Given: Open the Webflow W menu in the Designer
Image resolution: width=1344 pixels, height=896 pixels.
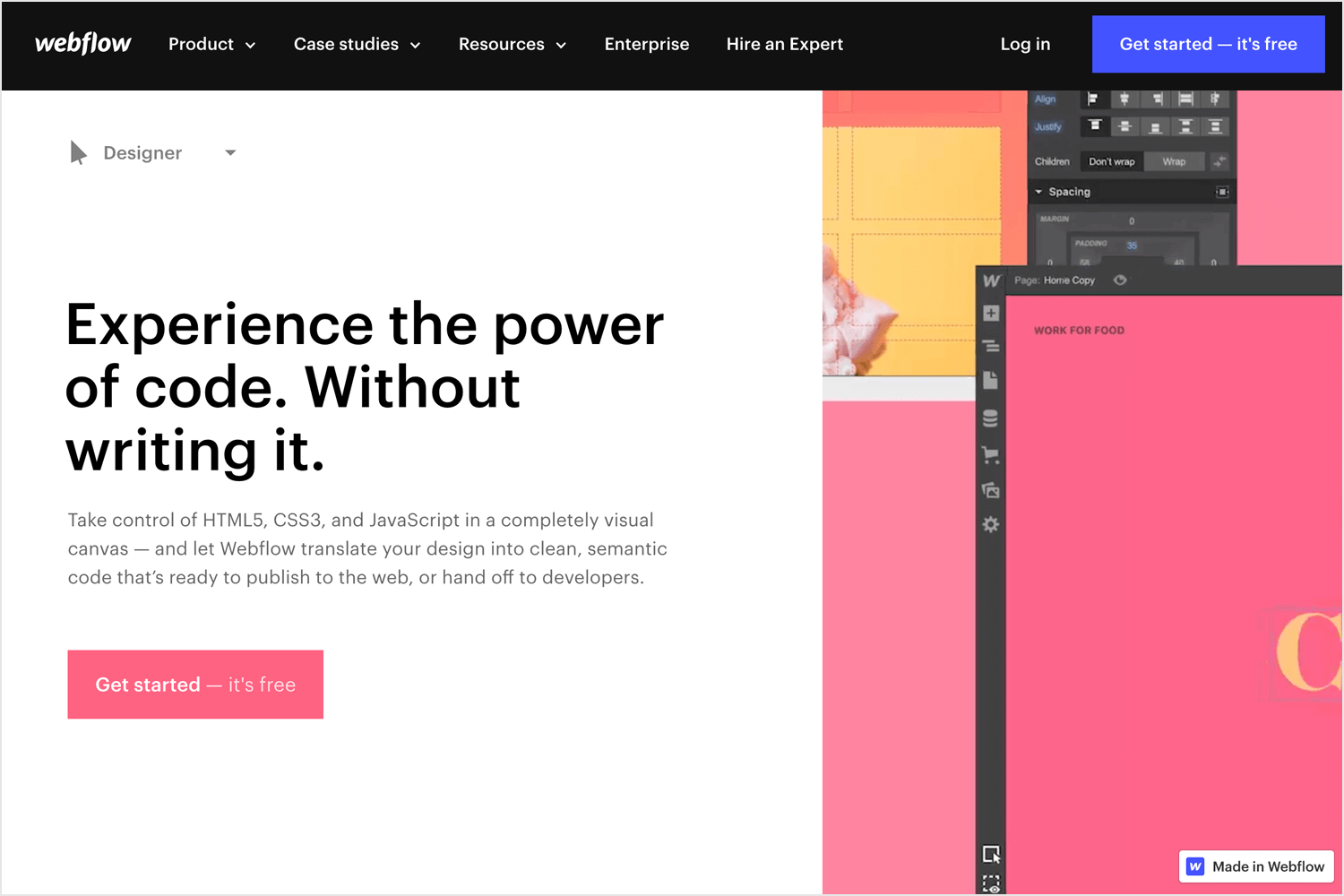Looking at the screenshot, I should click(991, 280).
